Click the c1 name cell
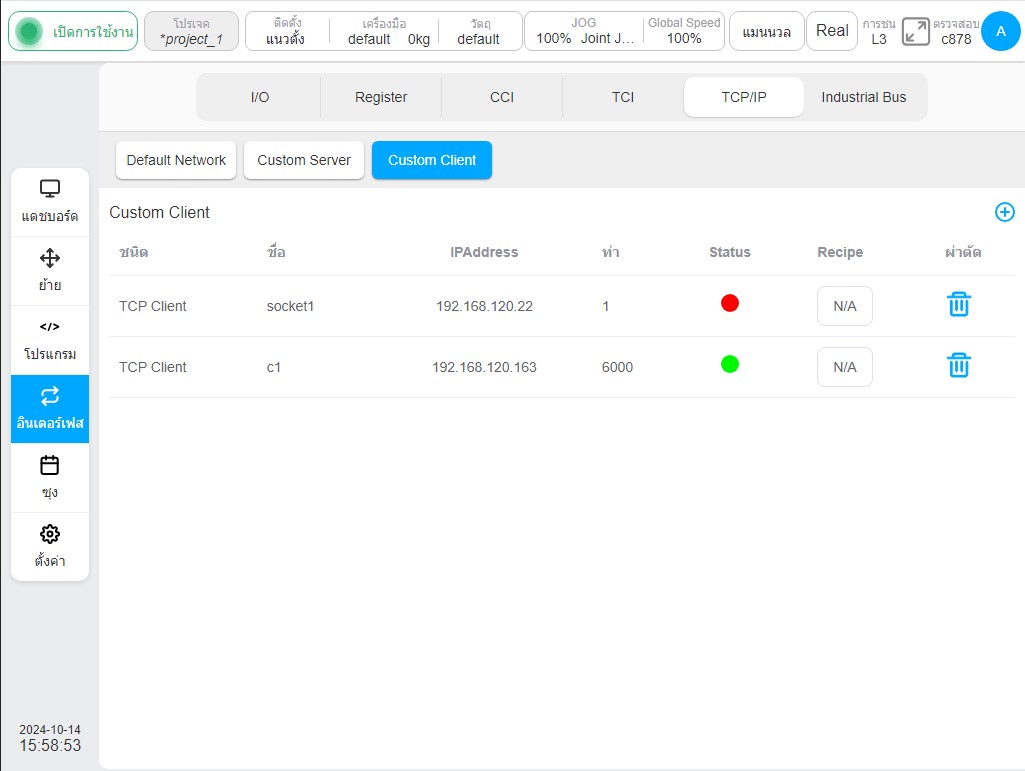 coord(274,367)
